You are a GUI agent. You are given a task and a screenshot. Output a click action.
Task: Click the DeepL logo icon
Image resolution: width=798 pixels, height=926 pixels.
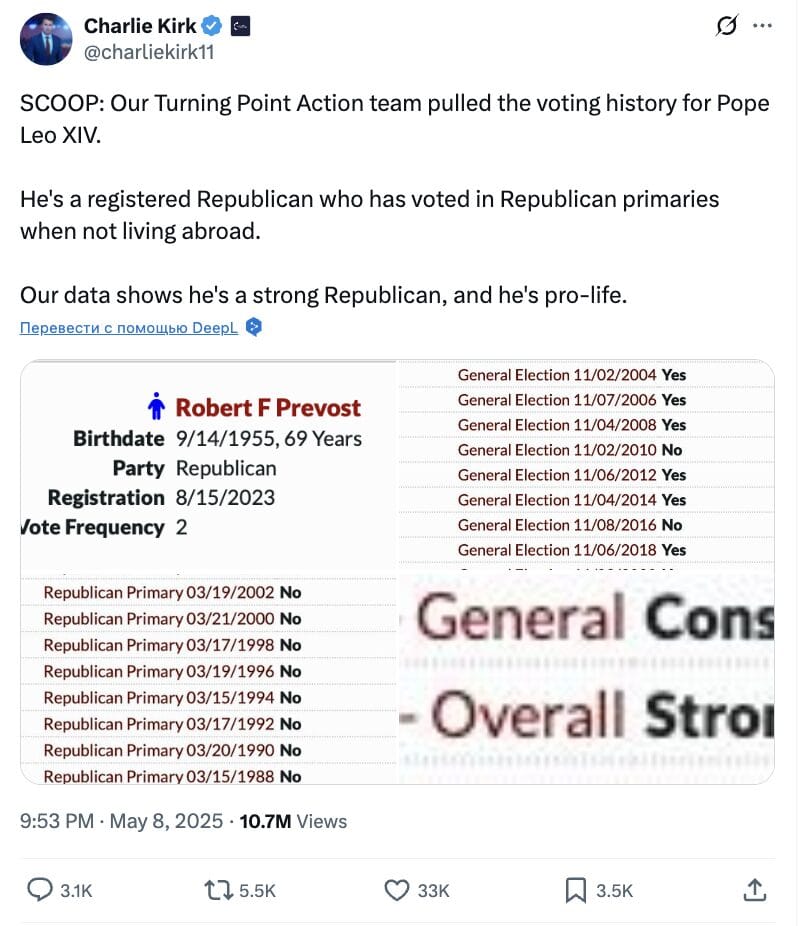click(x=254, y=327)
